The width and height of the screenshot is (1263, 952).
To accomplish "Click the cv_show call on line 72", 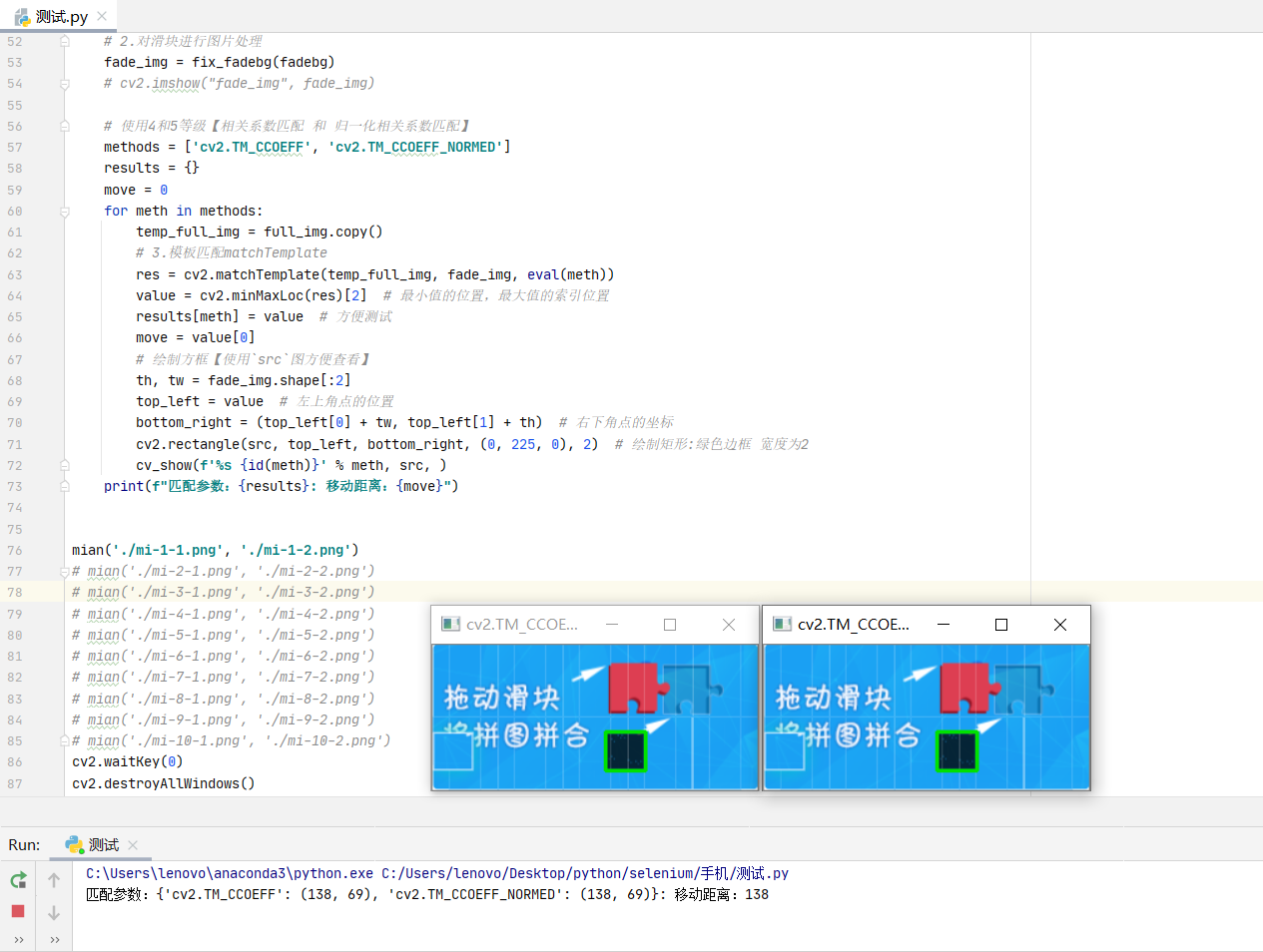I will pos(292,465).
